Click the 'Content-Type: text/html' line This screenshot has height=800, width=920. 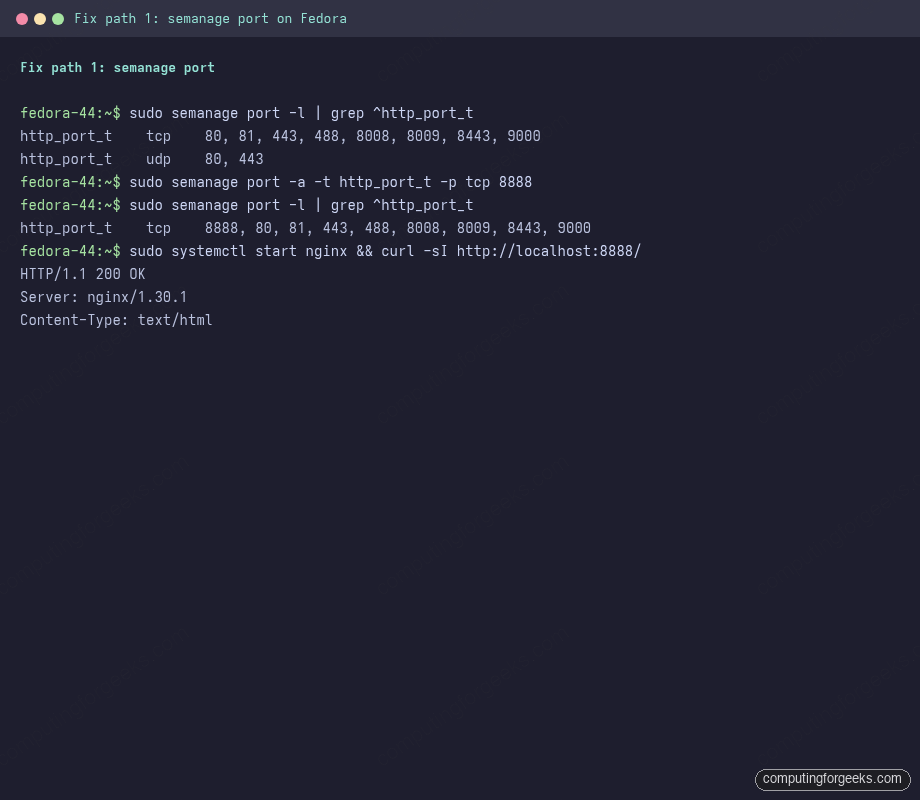coord(116,320)
